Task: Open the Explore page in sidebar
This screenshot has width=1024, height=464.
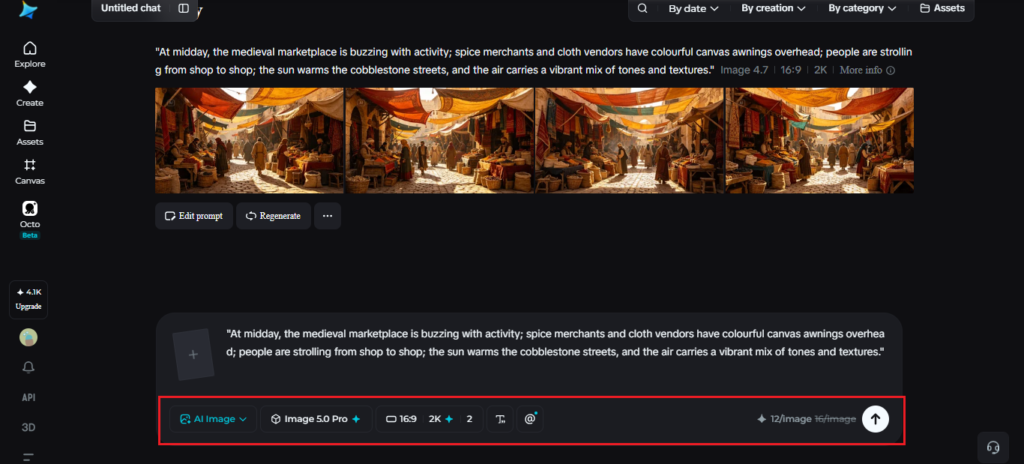Action: 29,55
